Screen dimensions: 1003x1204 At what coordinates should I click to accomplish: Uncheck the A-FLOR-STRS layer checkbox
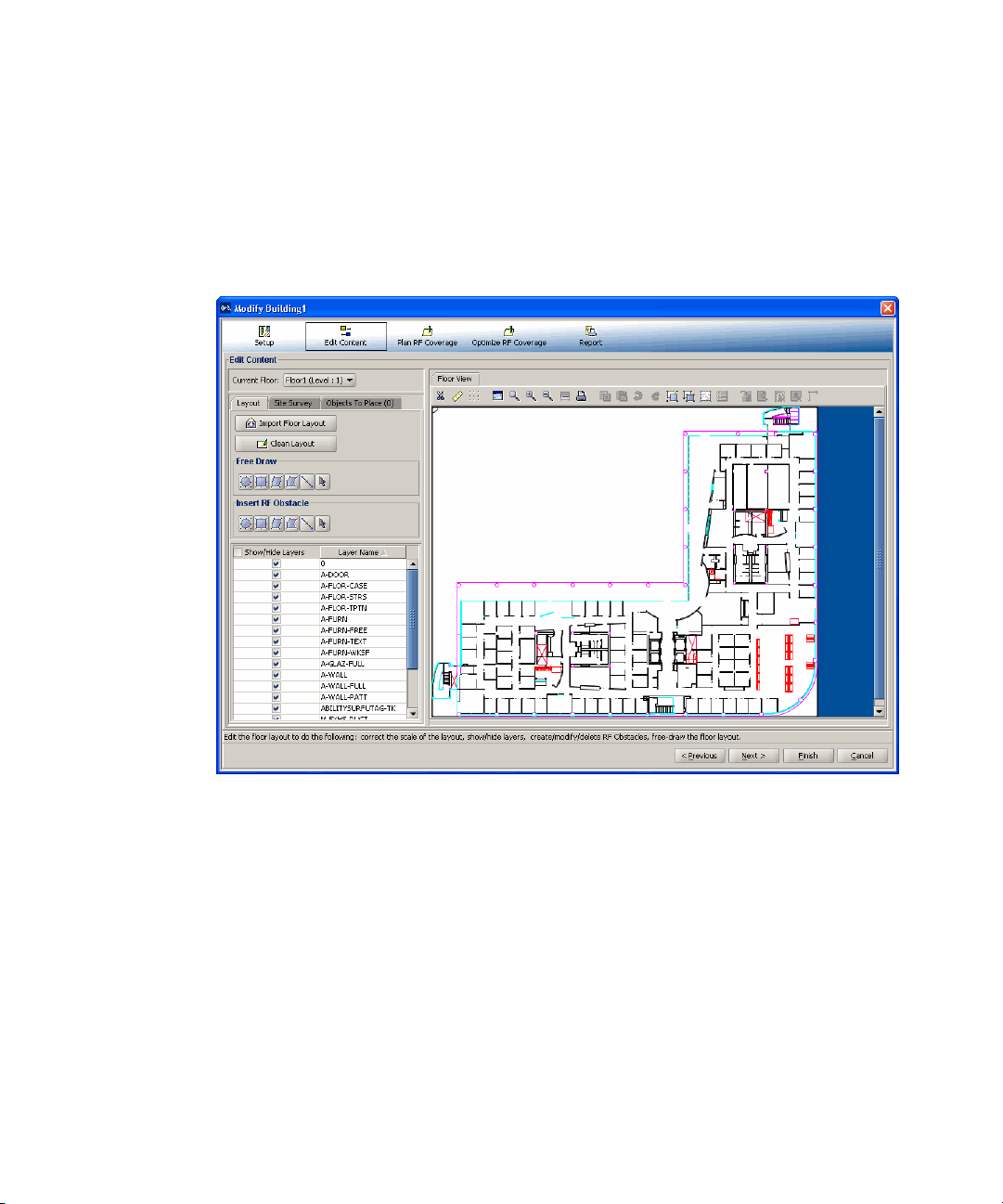(x=276, y=597)
